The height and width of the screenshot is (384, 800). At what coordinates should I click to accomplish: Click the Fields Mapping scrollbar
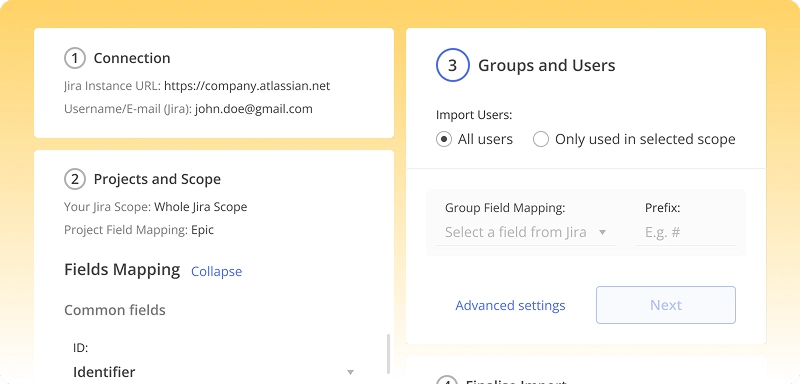point(388,354)
